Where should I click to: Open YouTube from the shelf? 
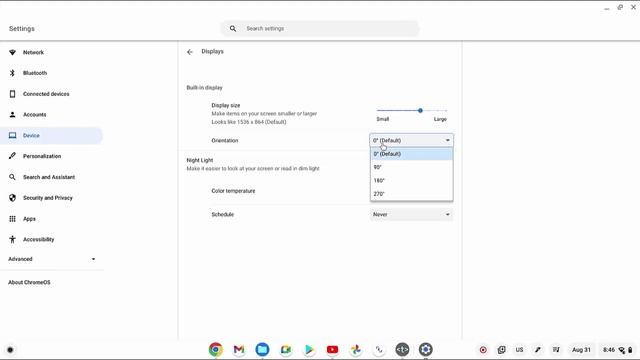[x=332, y=349]
